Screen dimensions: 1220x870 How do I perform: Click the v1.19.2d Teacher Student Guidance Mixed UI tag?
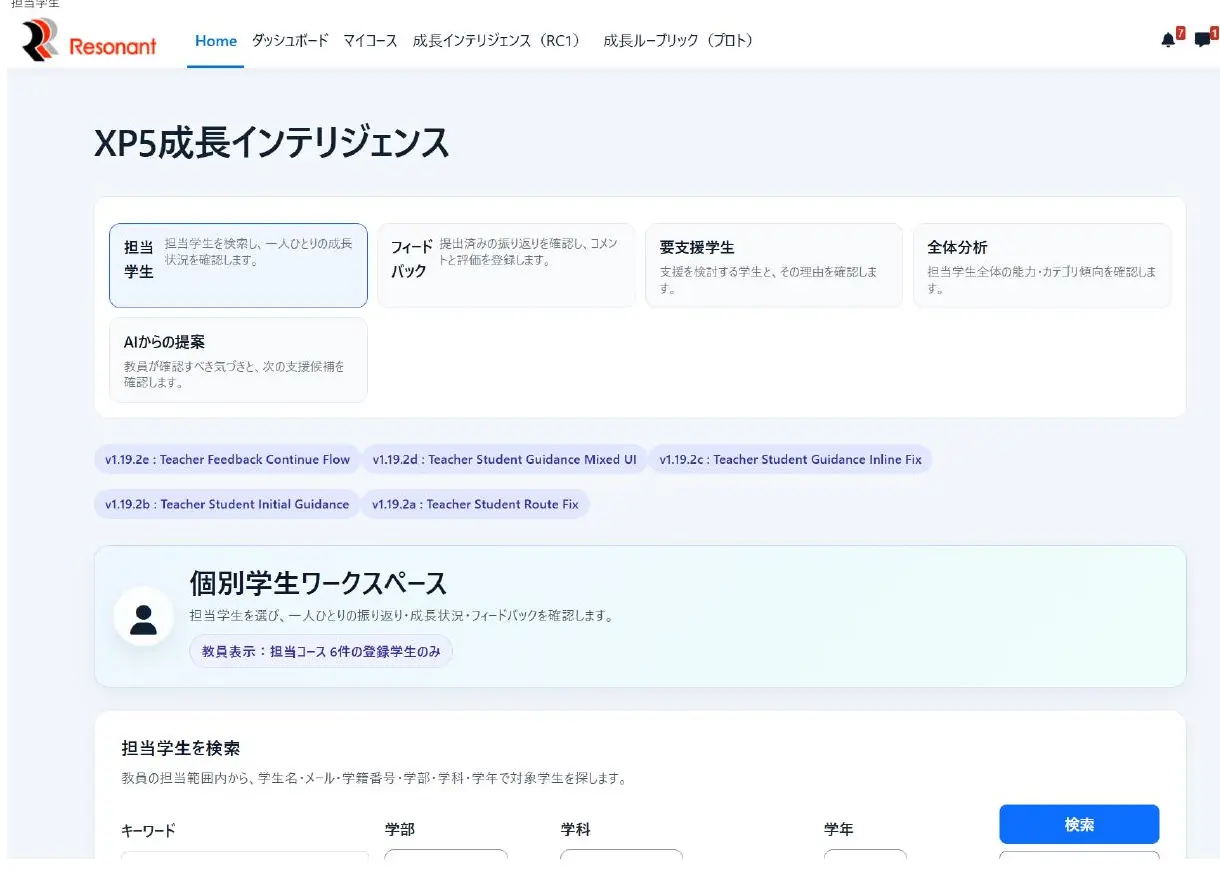pyautogui.click(x=504, y=460)
